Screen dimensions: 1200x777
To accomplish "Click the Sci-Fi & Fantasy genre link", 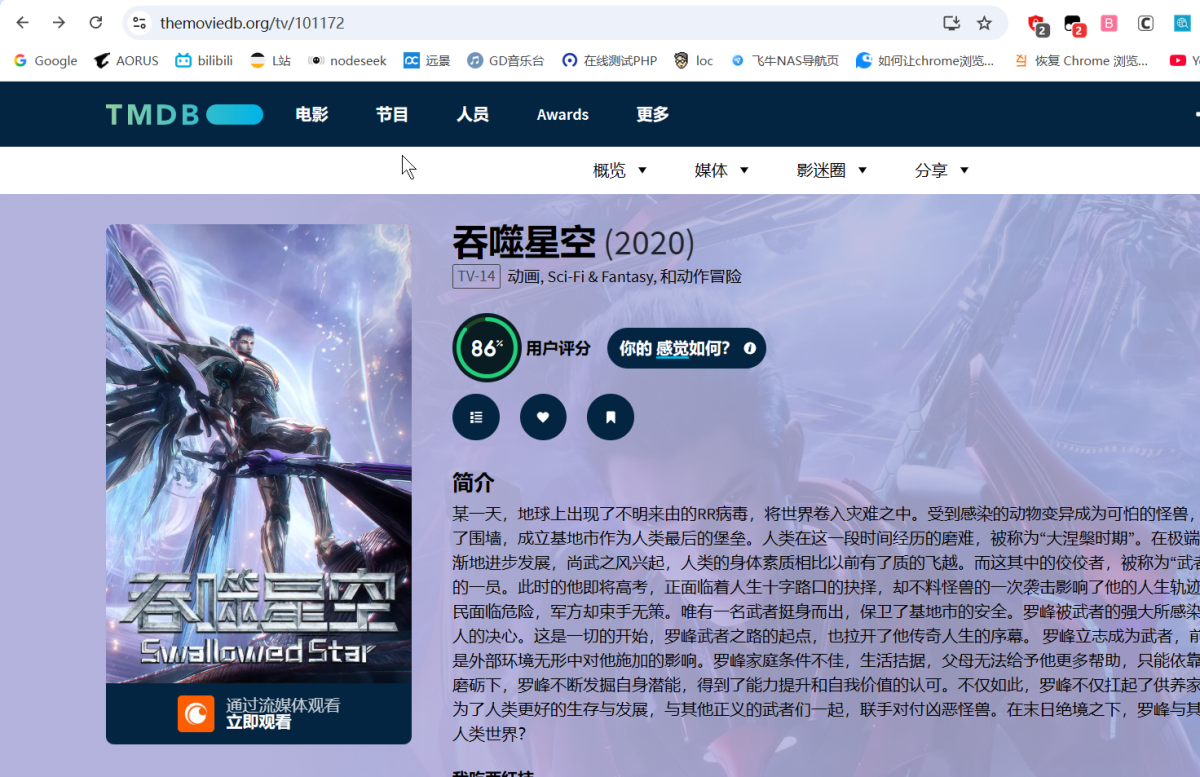I will click(x=600, y=276).
